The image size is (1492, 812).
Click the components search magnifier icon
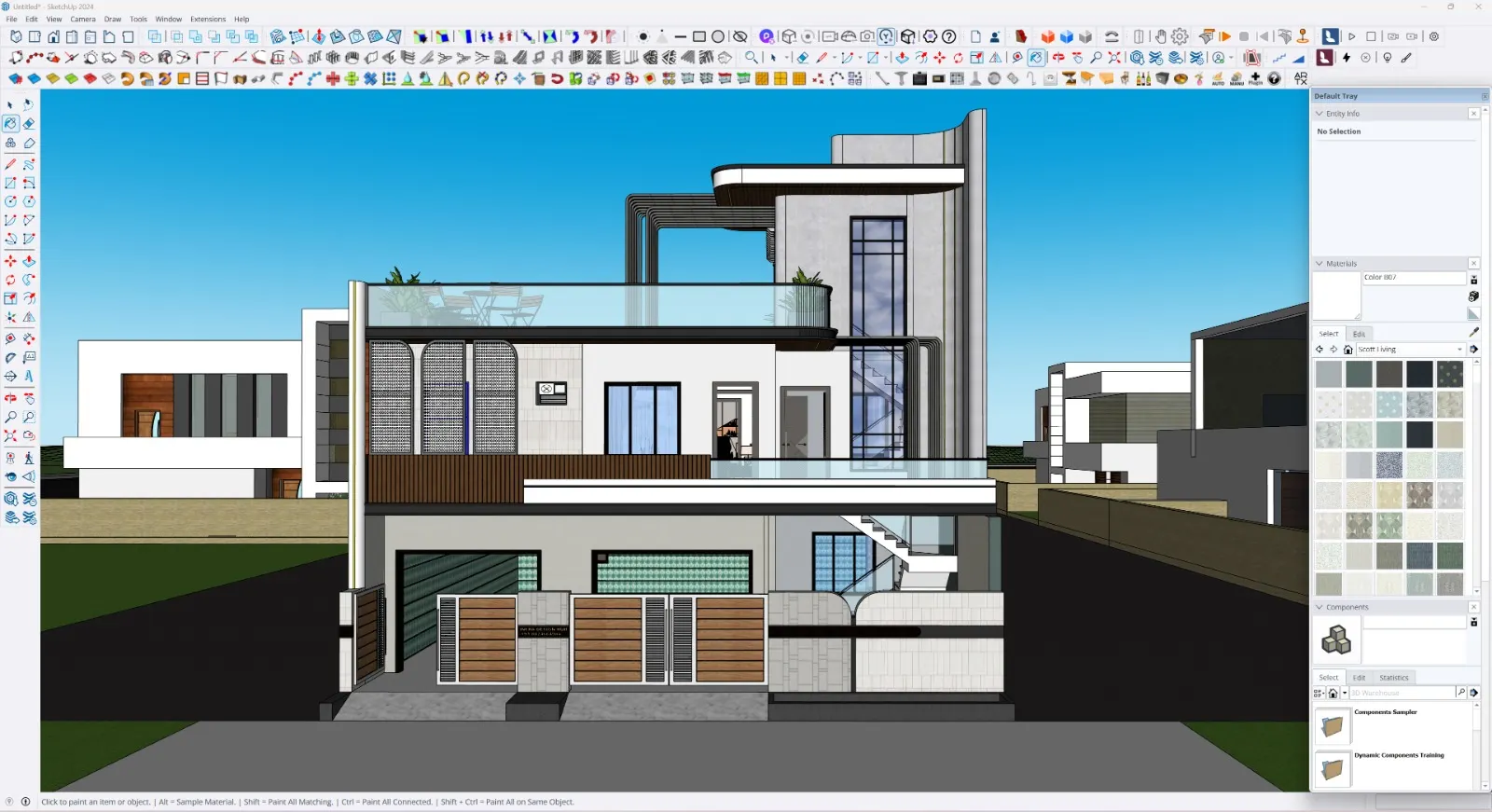pyautogui.click(x=1461, y=693)
